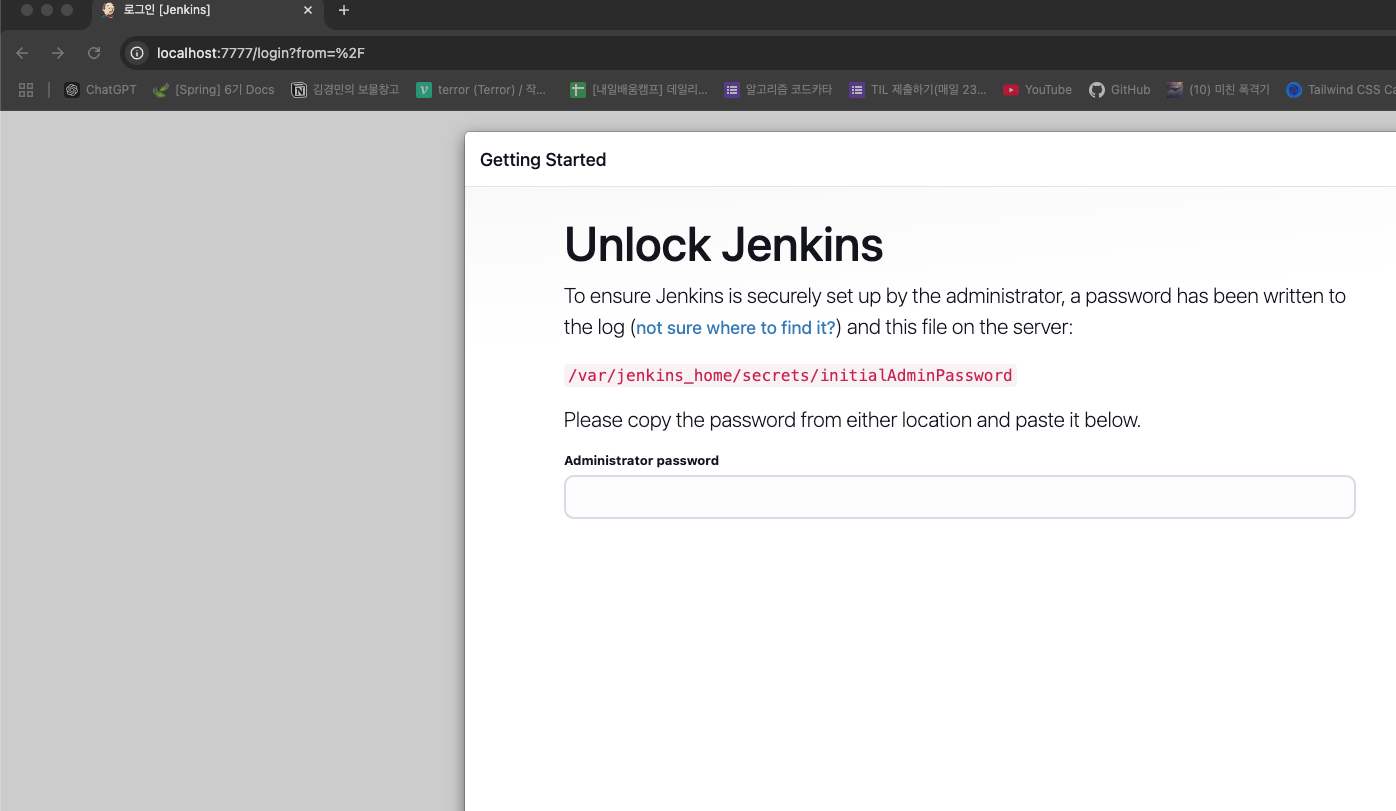Click the 'not sure where to find it?' link
This screenshot has width=1396, height=811.
pos(735,327)
